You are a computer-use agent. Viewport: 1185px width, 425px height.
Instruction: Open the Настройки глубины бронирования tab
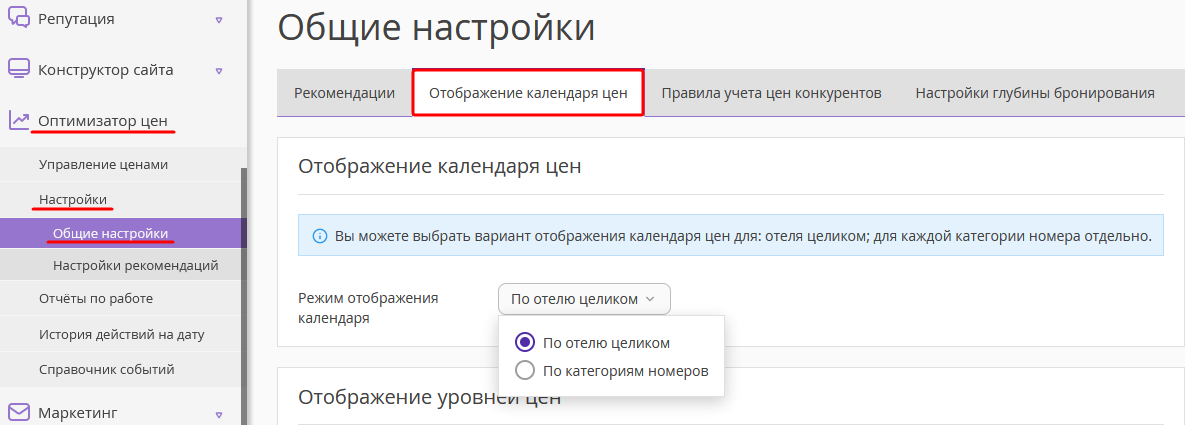tap(1035, 93)
